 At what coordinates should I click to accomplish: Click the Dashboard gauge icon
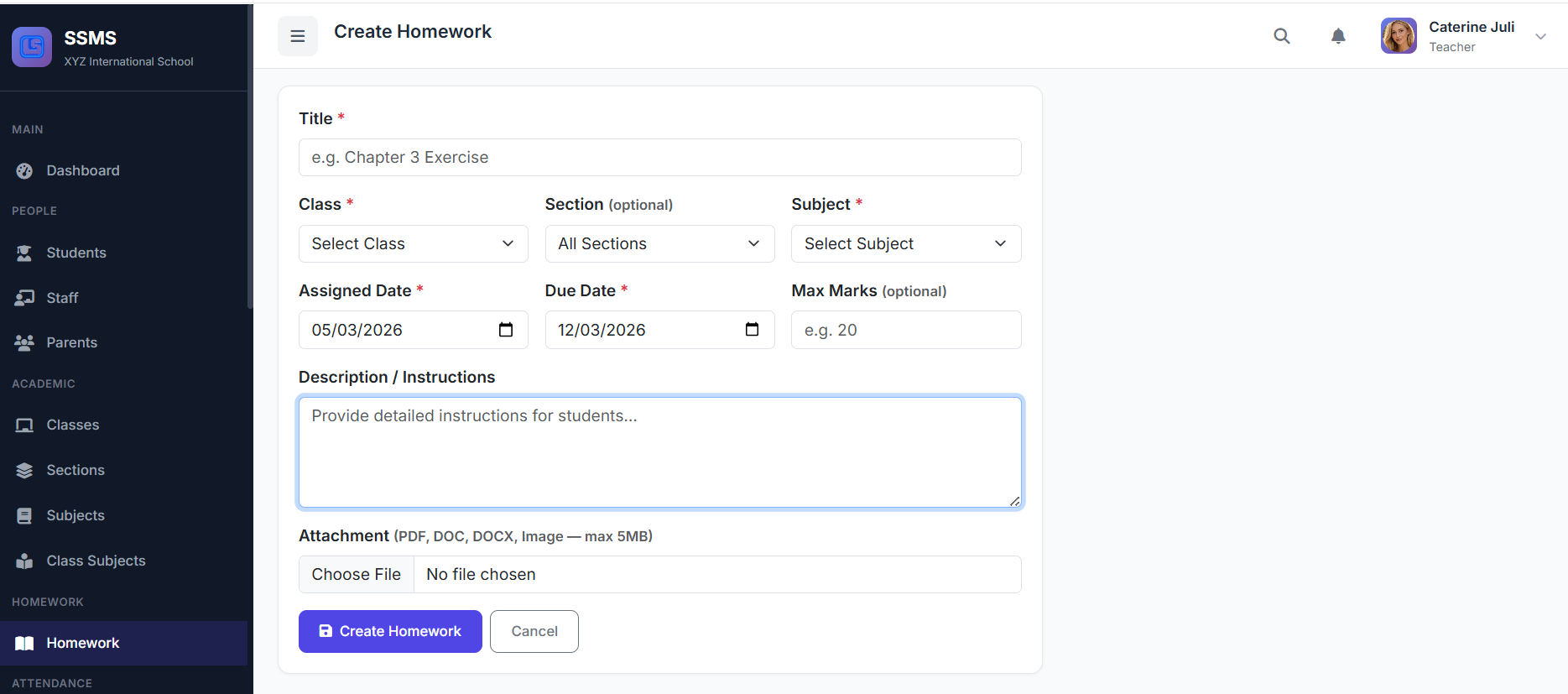(24, 171)
